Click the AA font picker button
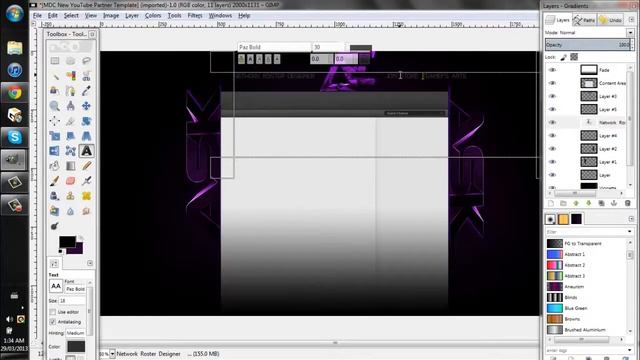The width and height of the screenshot is (640, 360). pos(56,286)
